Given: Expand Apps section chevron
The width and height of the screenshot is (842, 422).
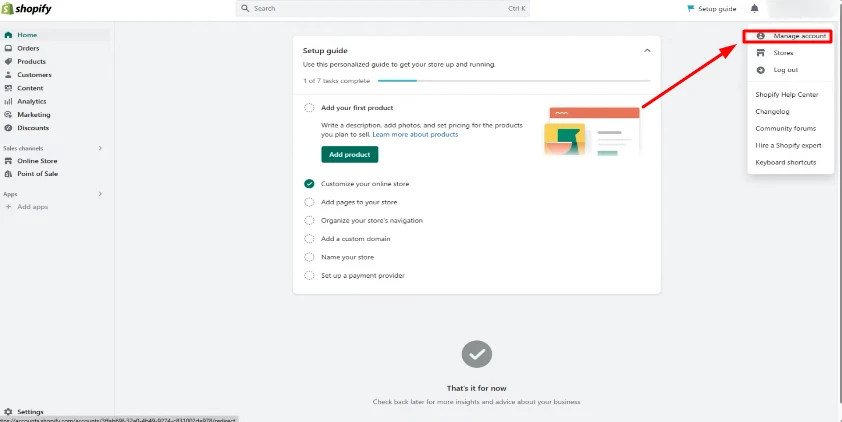Looking at the screenshot, I should [x=100, y=194].
